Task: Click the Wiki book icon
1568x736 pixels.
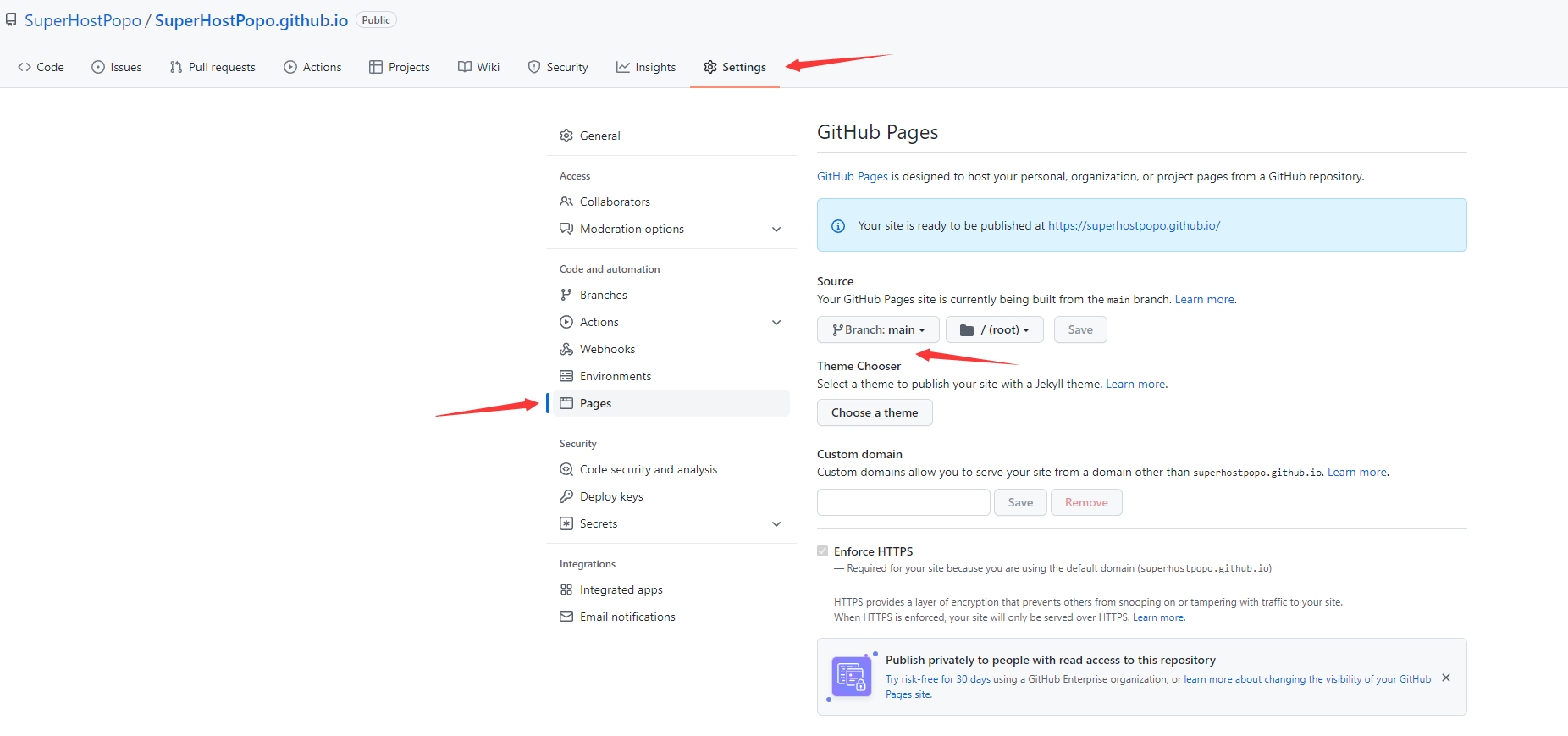Action: tap(465, 67)
